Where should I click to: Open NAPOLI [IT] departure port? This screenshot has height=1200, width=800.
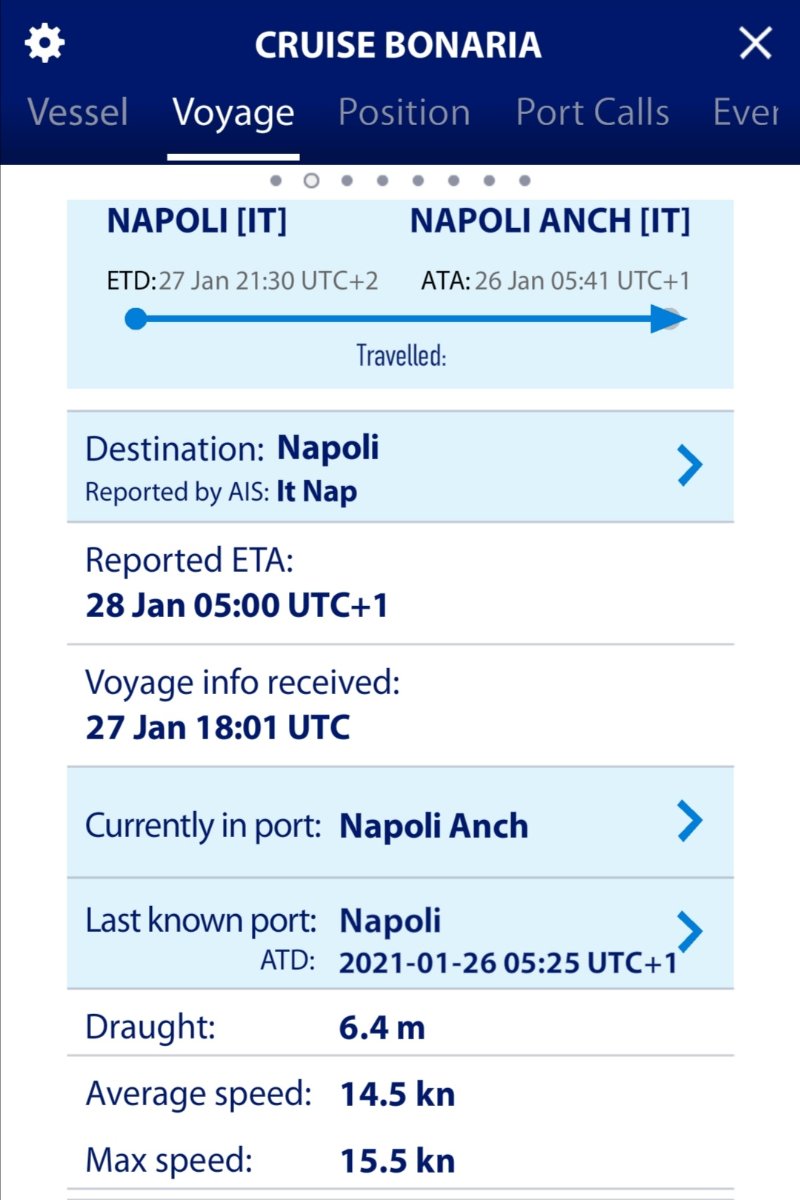click(x=197, y=221)
